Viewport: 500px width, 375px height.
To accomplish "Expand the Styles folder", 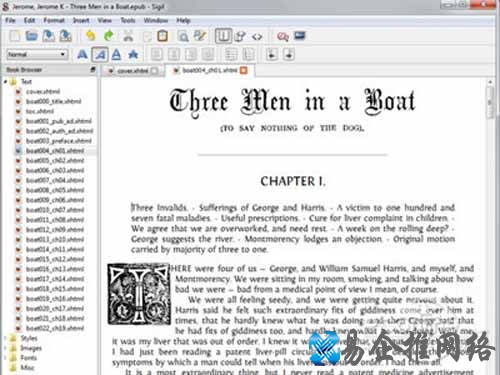I will pyautogui.click(x=6, y=338).
